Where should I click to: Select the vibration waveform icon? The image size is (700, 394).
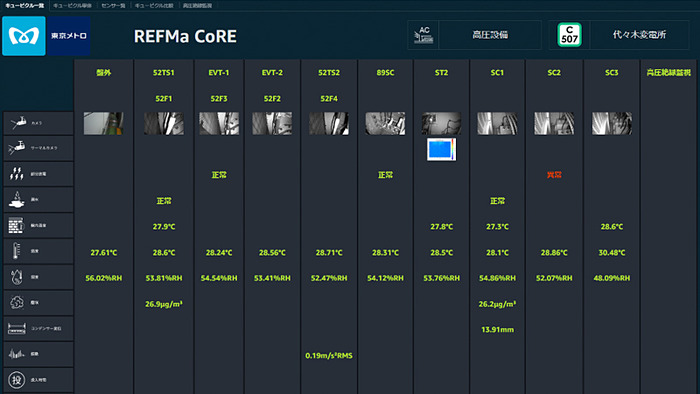pyautogui.click(x=17, y=354)
